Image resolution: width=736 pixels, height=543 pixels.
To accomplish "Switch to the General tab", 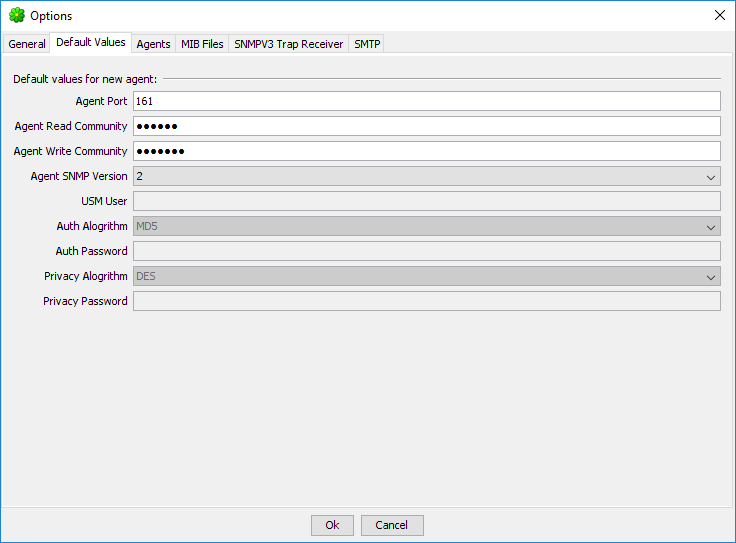I will [x=27, y=44].
